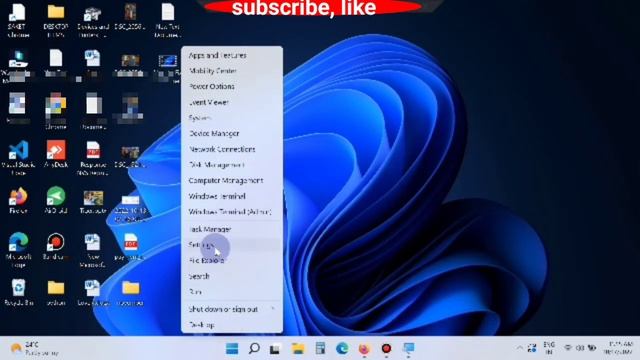The image size is (640, 360).
Task: Switch to Firefox on the taskbar
Action: pos(364,349)
